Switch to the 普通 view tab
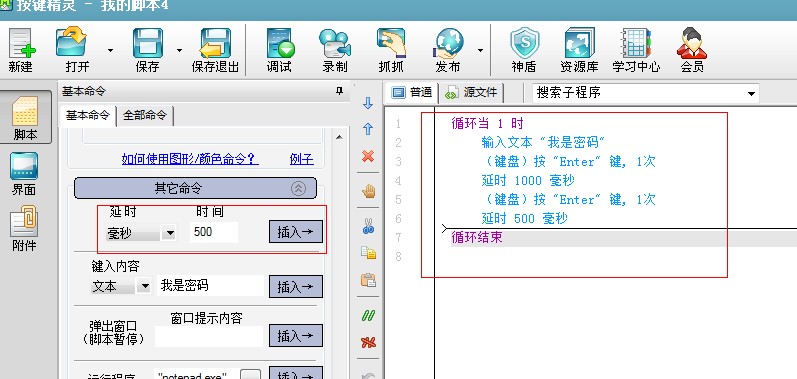Screen dimensions: 797x379 413,92
